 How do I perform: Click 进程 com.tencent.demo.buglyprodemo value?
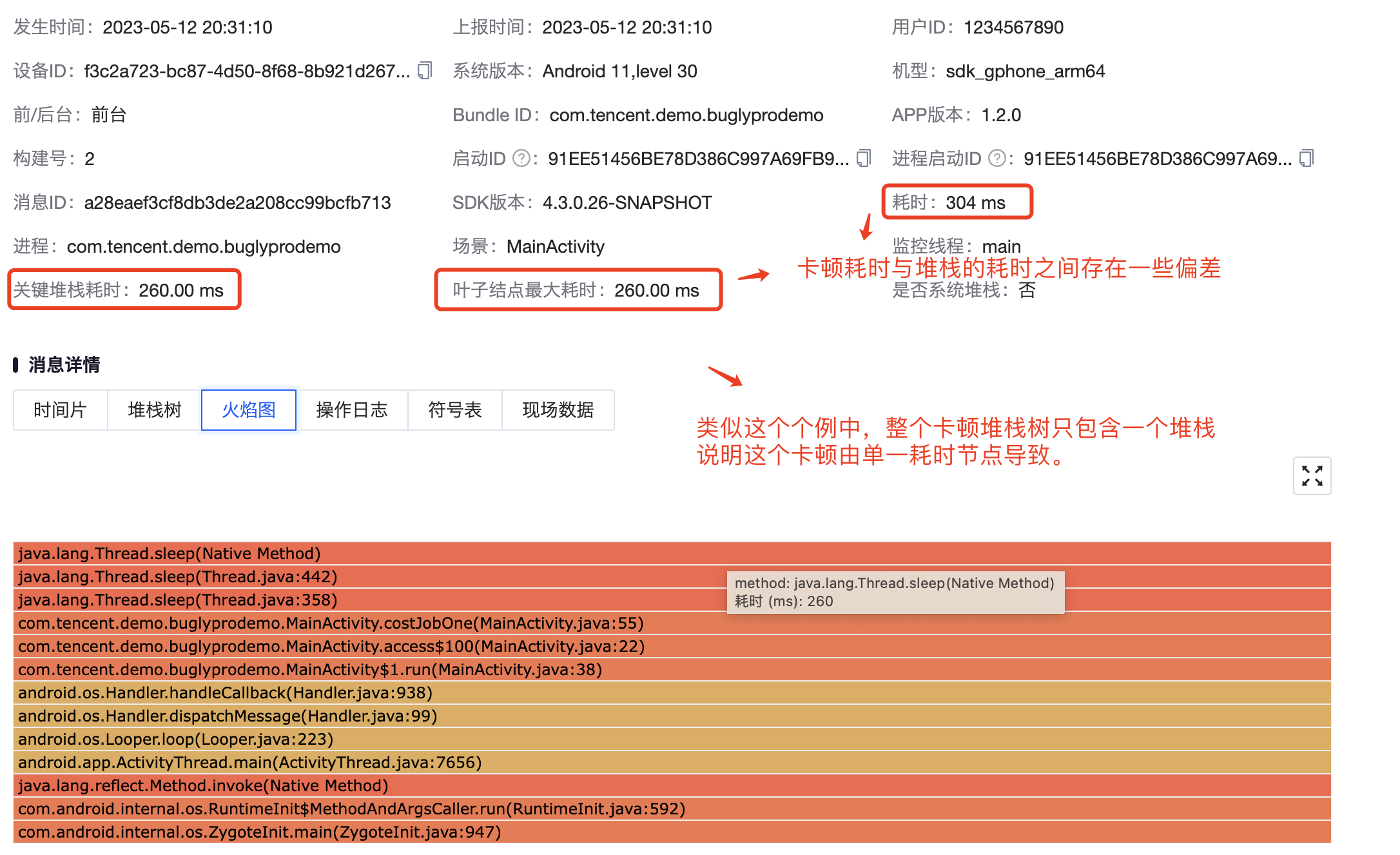(204, 246)
